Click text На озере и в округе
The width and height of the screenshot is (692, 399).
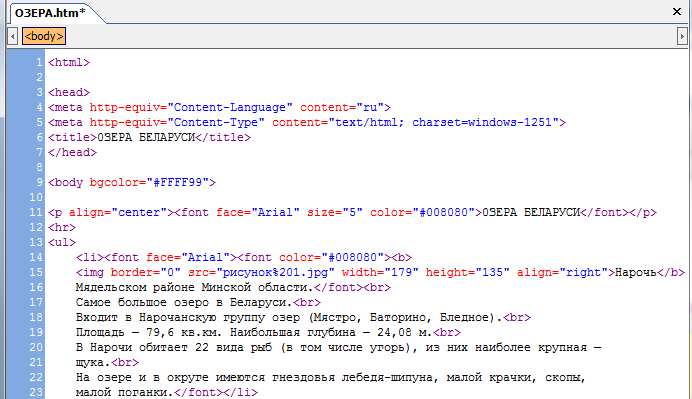click(142, 377)
